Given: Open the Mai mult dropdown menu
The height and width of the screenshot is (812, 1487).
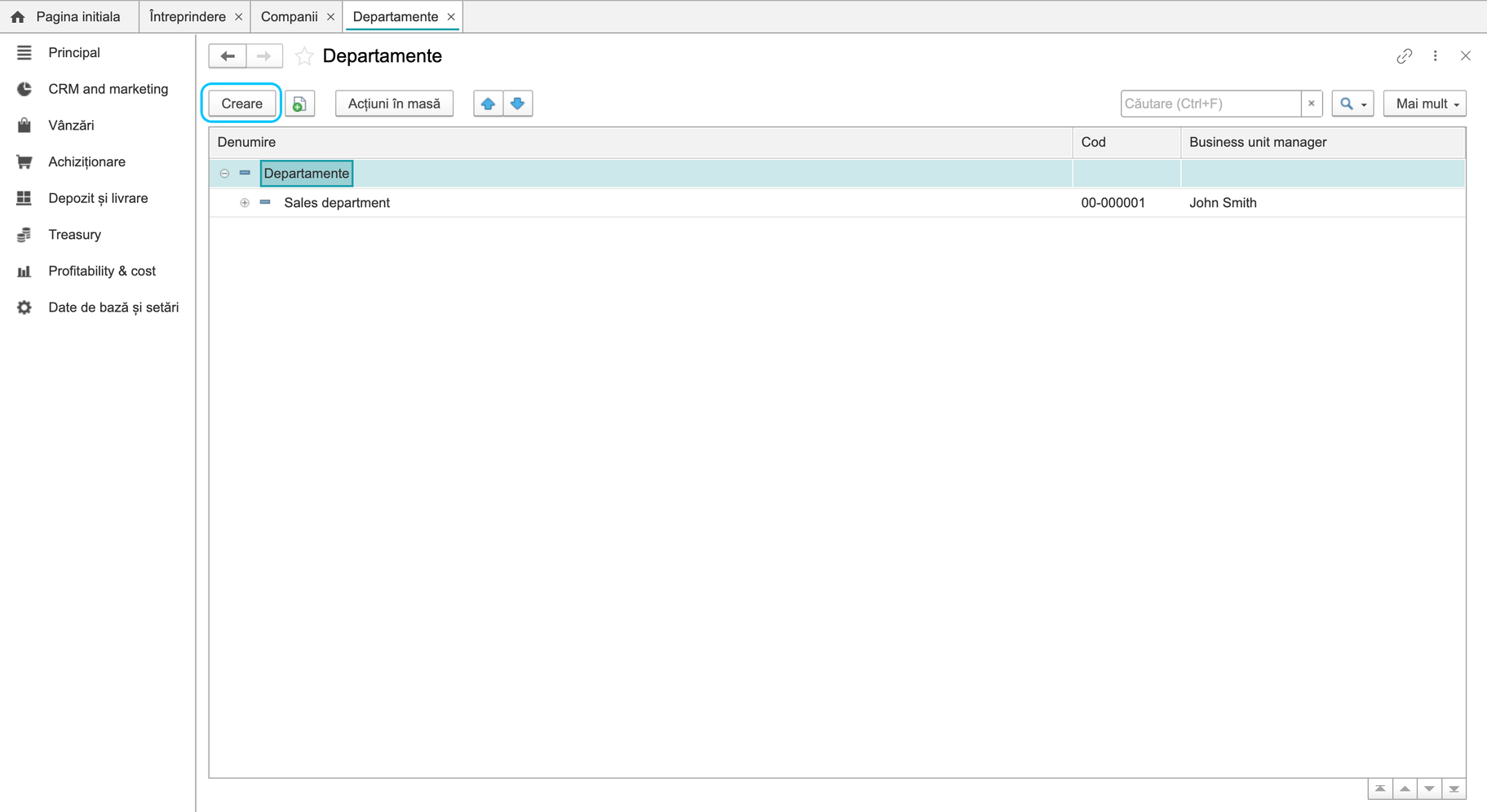Looking at the screenshot, I should point(1425,104).
